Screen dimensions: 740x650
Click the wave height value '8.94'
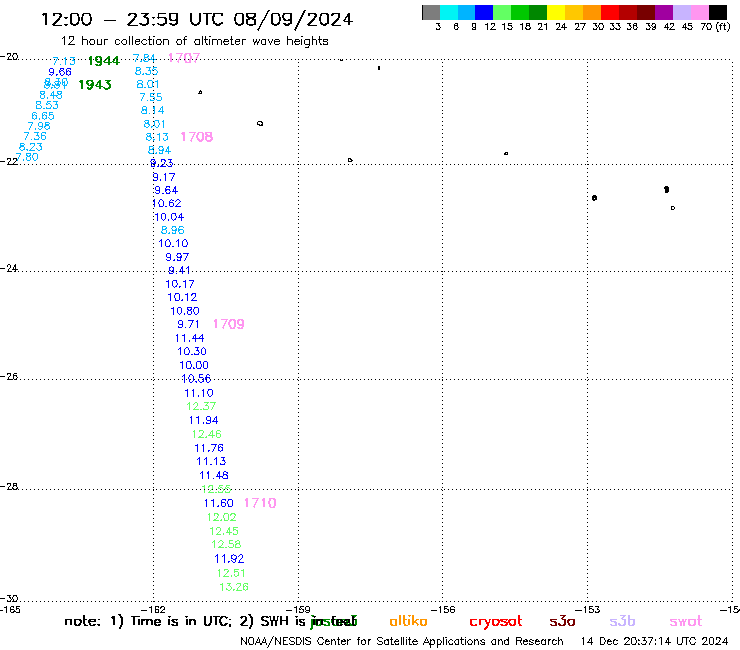(x=160, y=150)
